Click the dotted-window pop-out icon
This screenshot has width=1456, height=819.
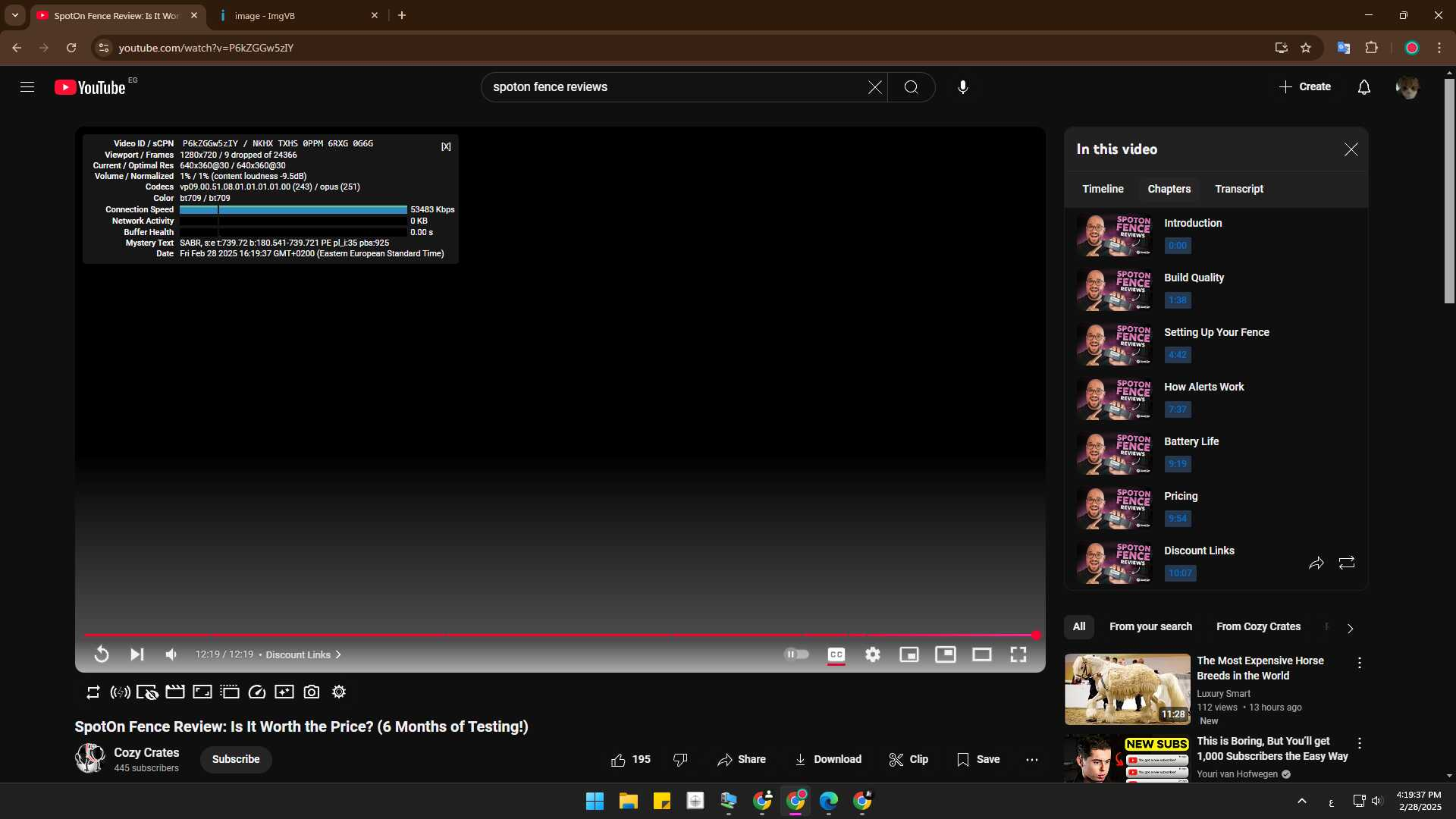(x=230, y=692)
